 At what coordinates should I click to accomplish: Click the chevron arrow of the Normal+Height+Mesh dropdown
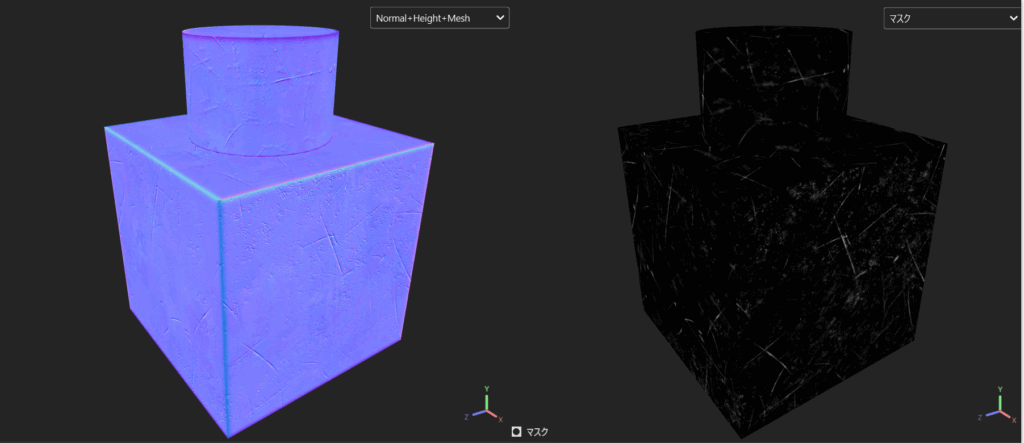(x=499, y=18)
